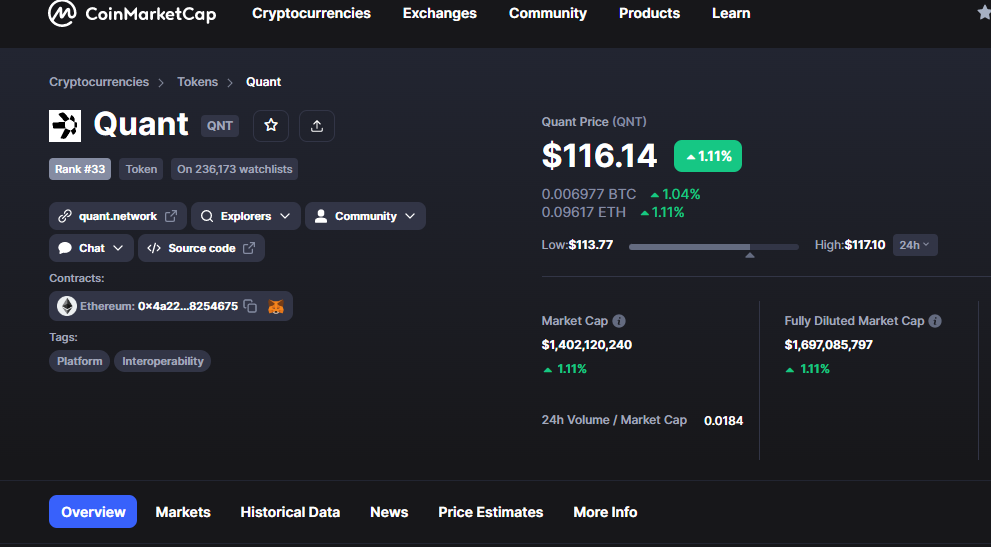Select the Overview tab
The width and height of the screenshot is (991, 547).
coord(93,512)
